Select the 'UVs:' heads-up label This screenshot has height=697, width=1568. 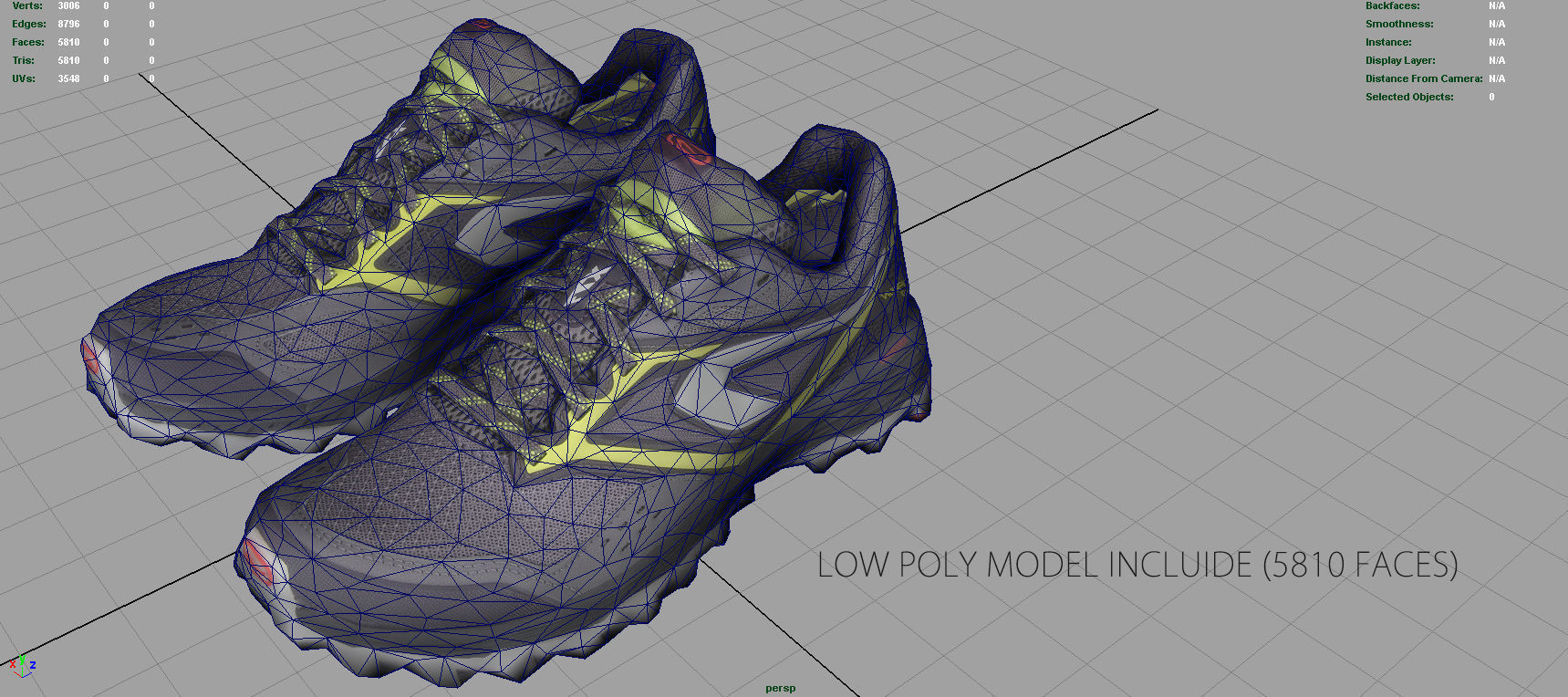coord(24,78)
